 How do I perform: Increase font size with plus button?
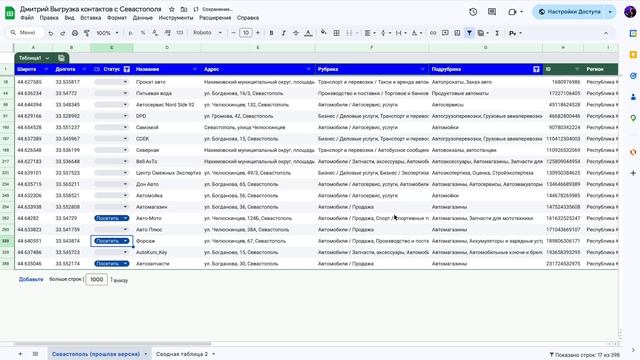pyautogui.click(x=258, y=33)
